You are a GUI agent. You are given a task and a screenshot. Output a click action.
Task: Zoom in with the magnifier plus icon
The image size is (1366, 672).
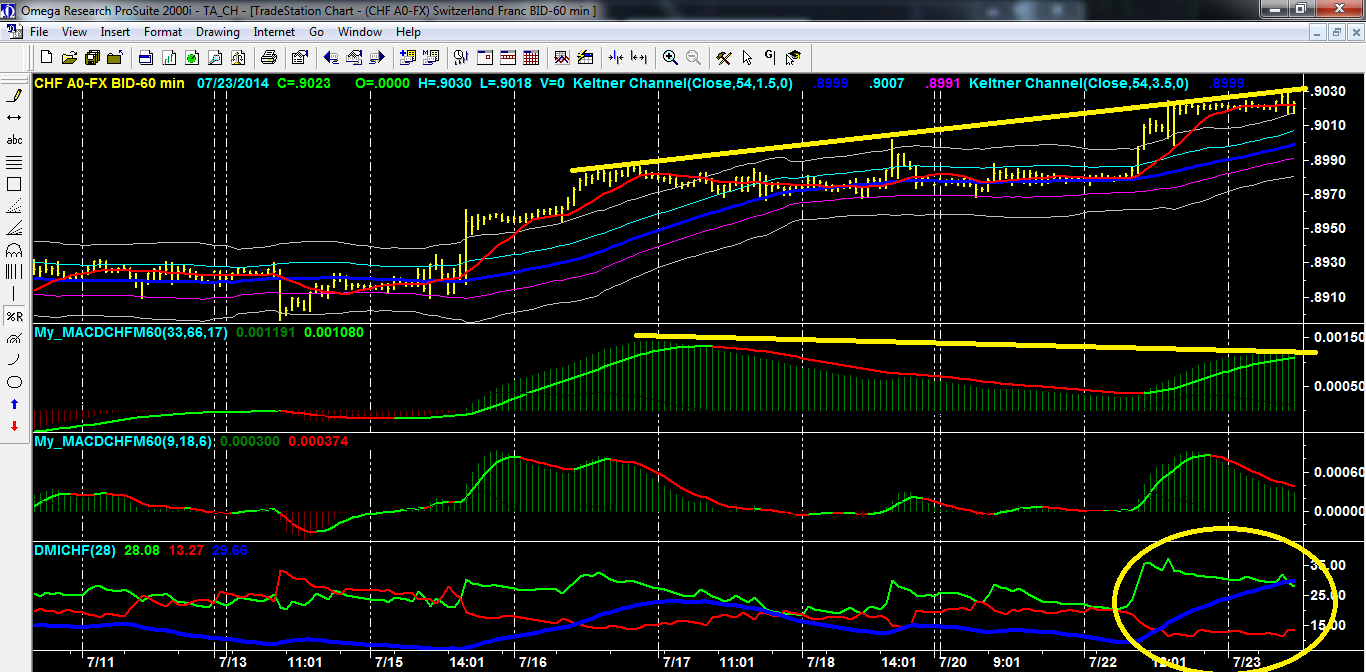pos(670,57)
